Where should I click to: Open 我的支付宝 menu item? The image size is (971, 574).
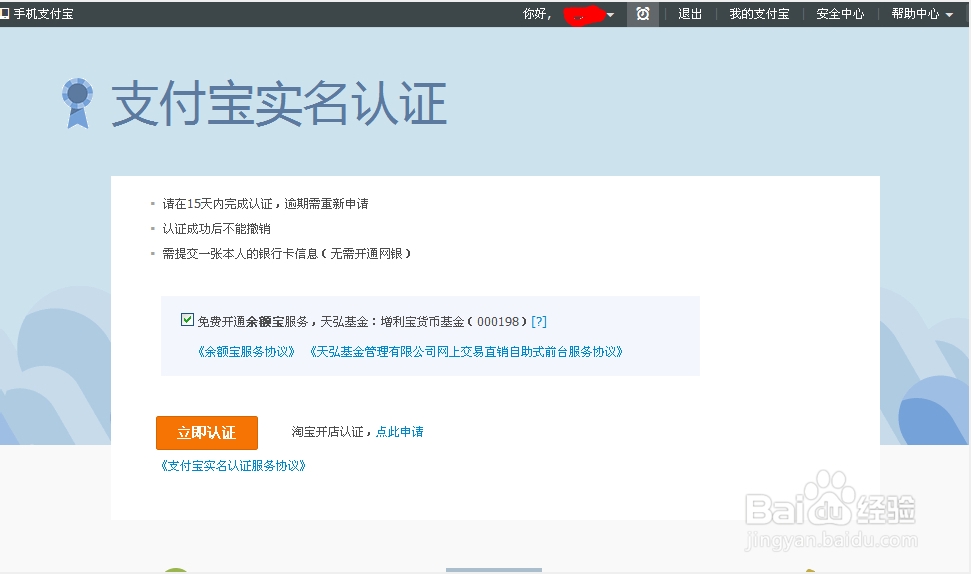click(x=759, y=14)
